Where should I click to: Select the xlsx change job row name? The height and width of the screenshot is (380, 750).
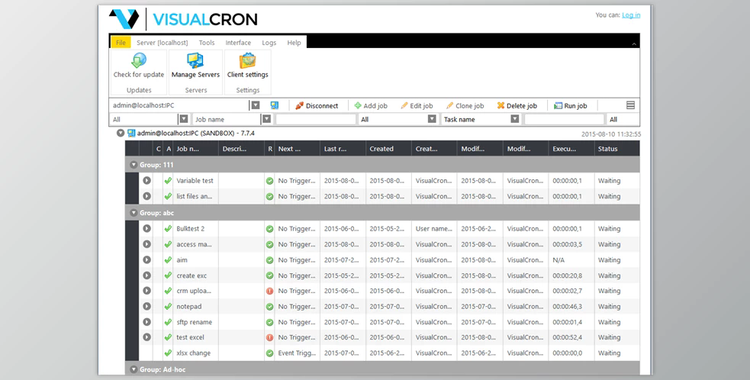click(x=193, y=353)
